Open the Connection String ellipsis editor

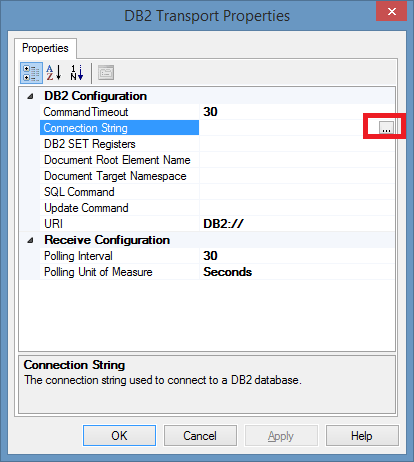click(x=386, y=128)
